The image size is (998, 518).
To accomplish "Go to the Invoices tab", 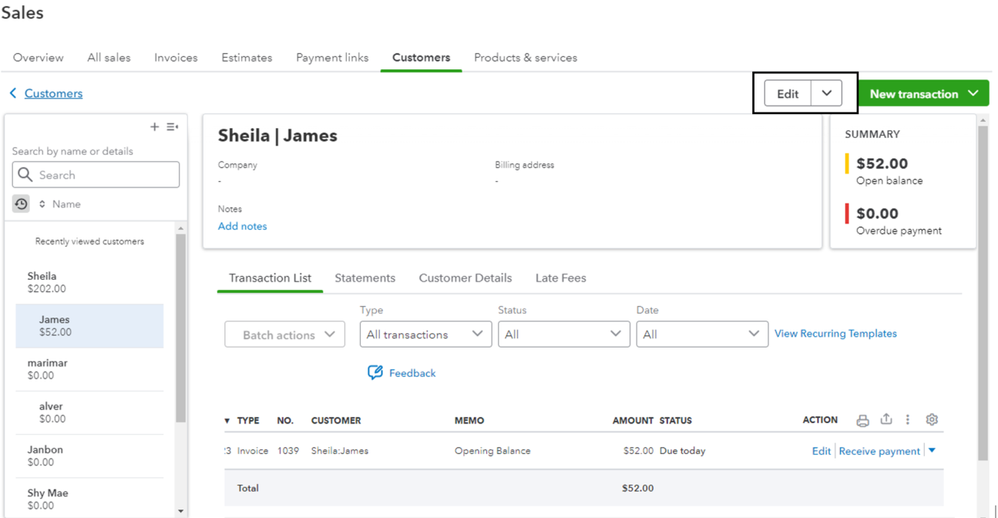I will point(176,58).
